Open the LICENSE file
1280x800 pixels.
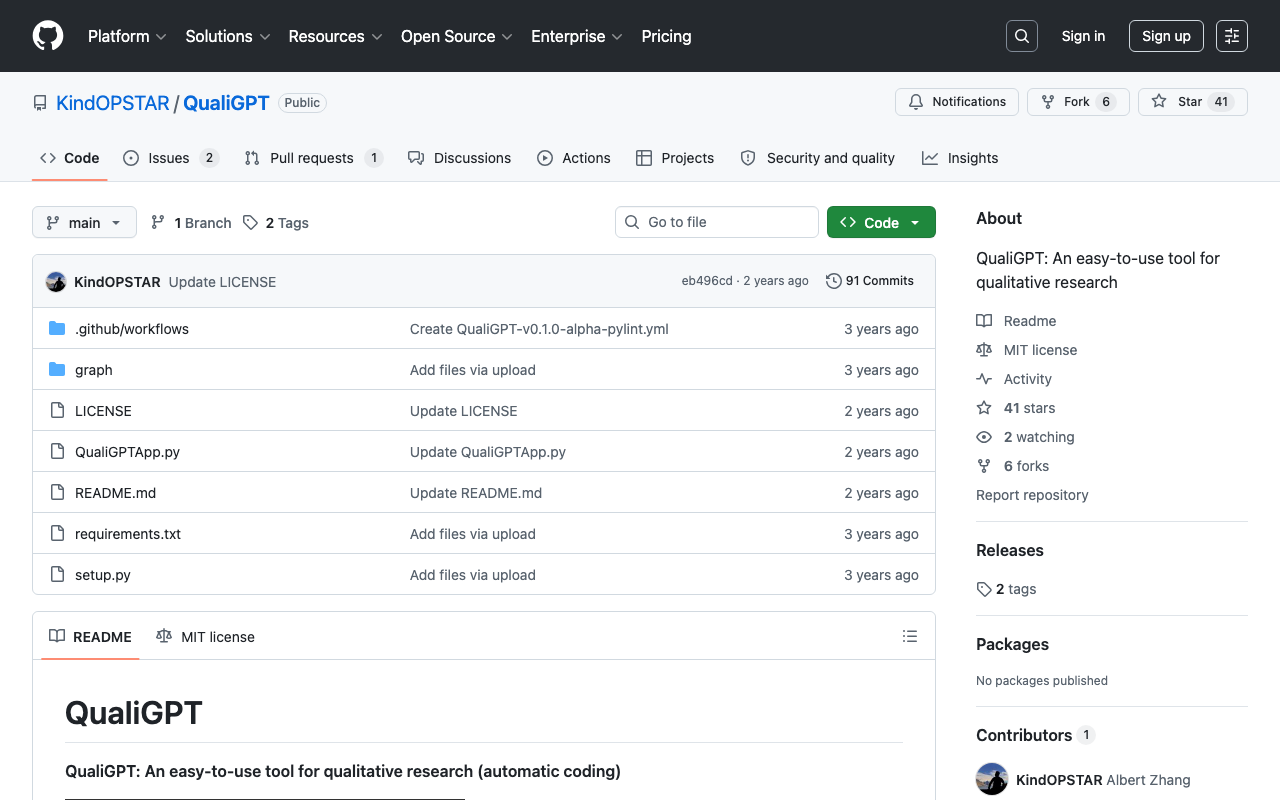[x=103, y=411]
